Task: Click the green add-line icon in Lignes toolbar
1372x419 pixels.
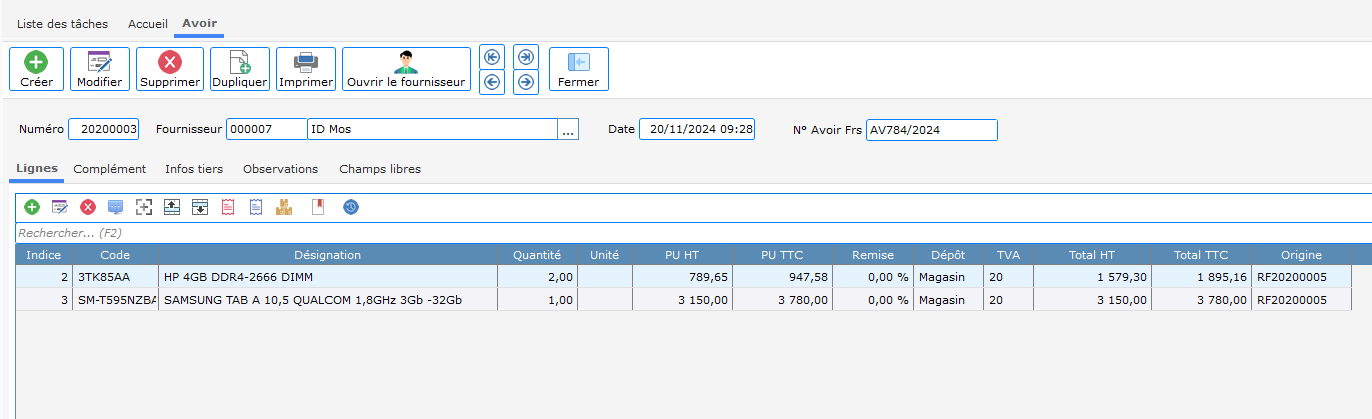Action: pyautogui.click(x=32, y=207)
